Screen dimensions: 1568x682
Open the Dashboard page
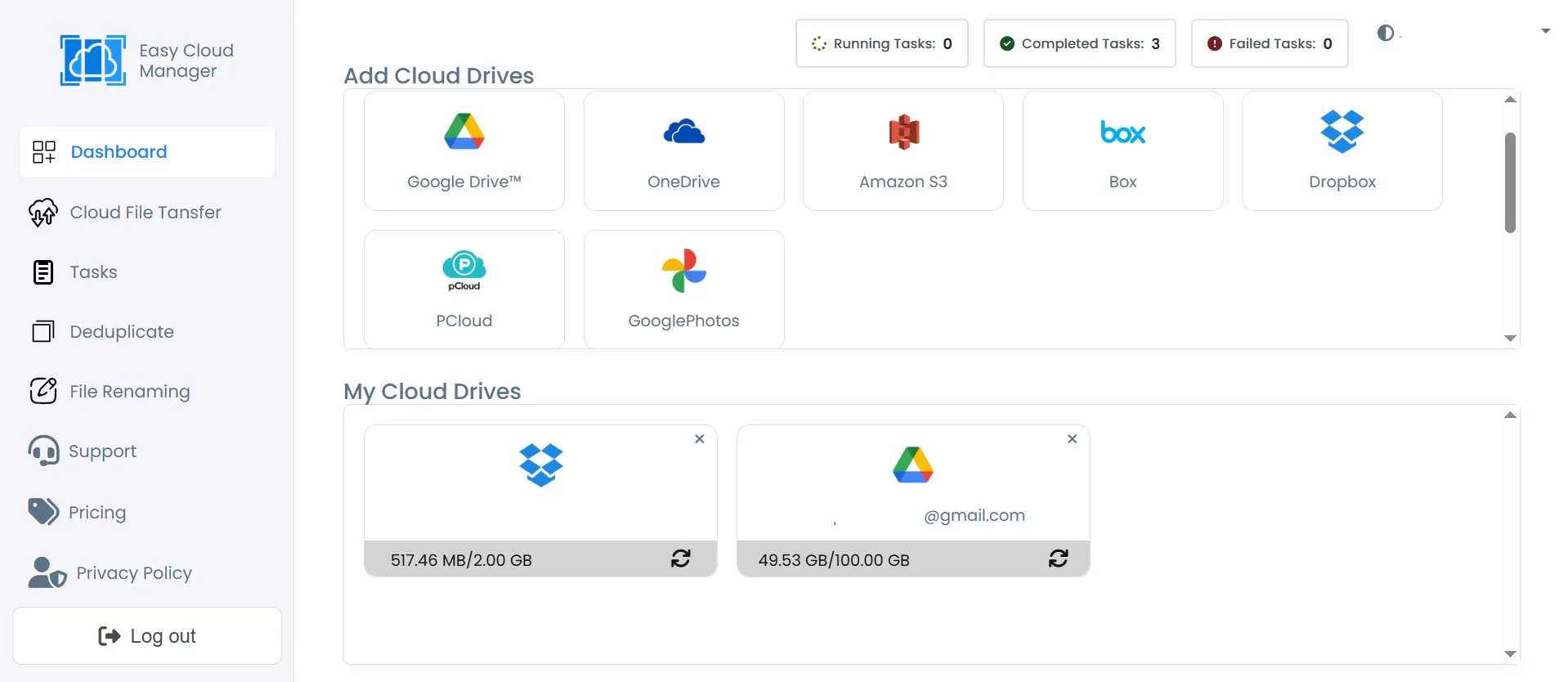(x=147, y=152)
